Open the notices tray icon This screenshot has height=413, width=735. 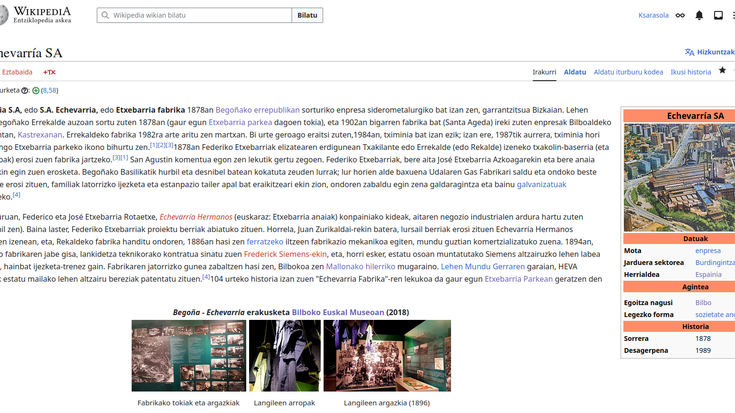coord(717,15)
